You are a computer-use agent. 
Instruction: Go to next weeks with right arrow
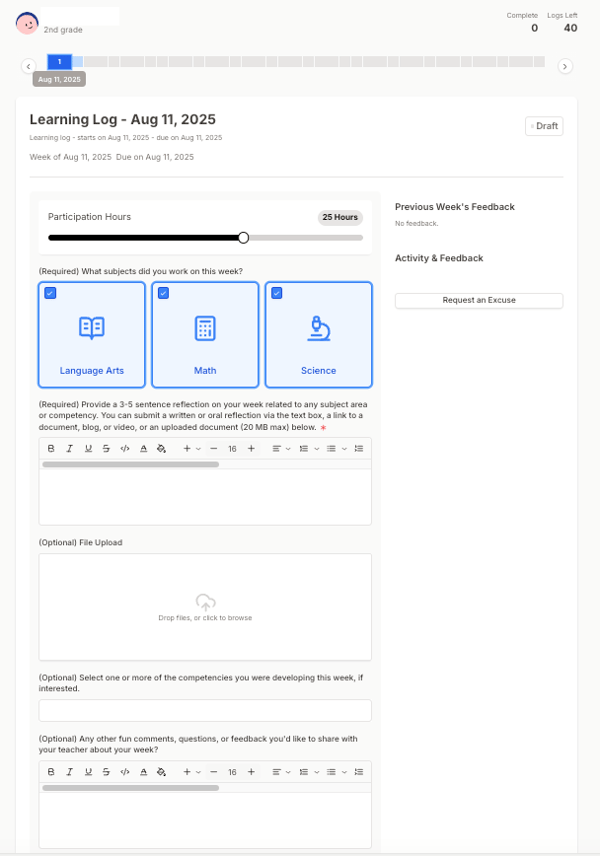[x=565, y=66]
